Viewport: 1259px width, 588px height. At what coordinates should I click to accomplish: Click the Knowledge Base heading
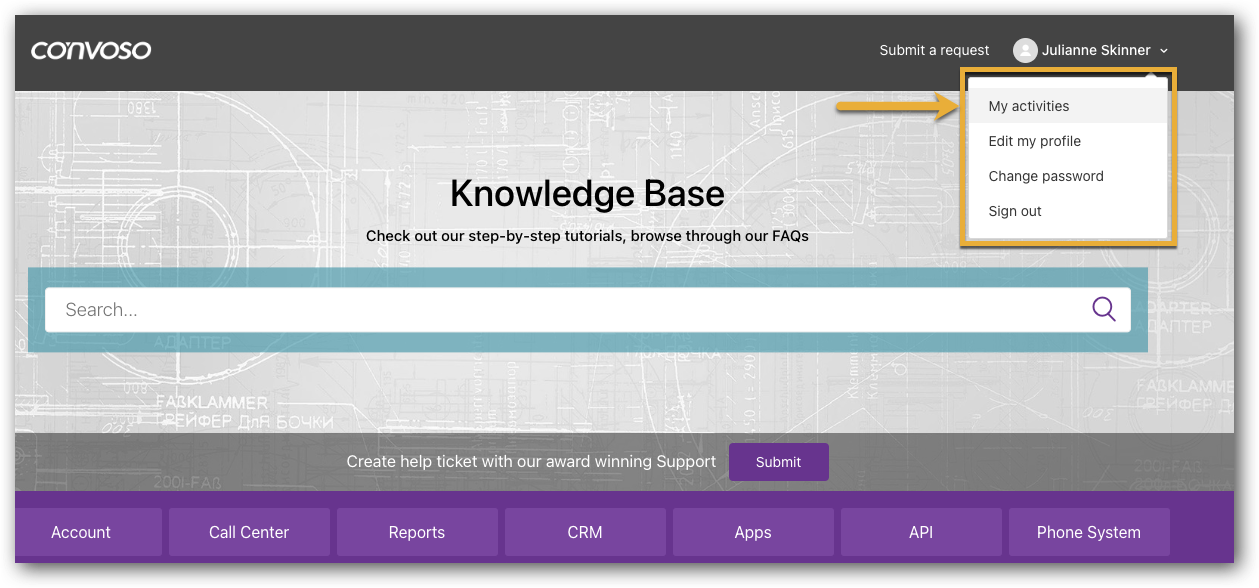point(587,193)
